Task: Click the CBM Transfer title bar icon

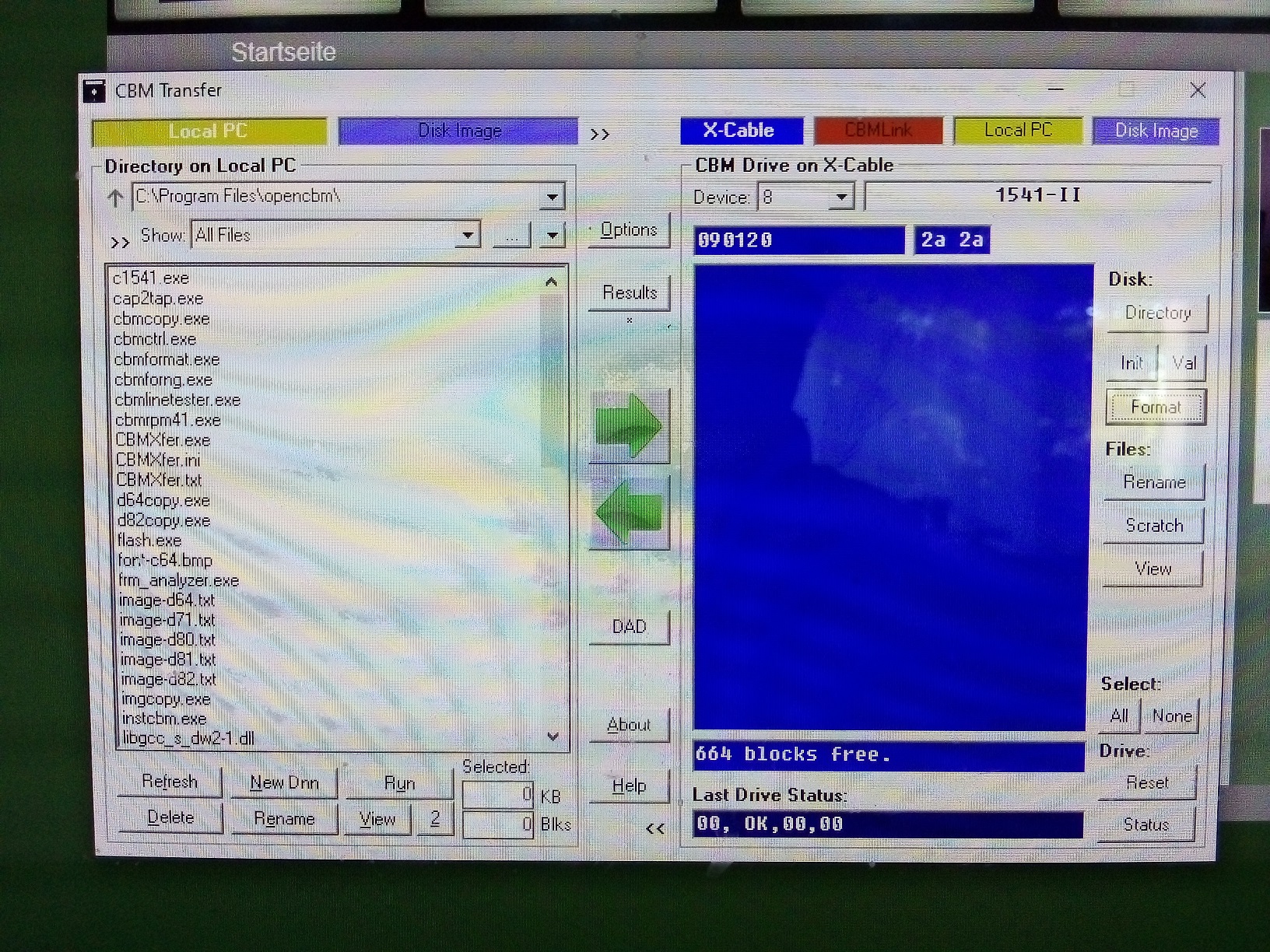Action: click(94, 91)
